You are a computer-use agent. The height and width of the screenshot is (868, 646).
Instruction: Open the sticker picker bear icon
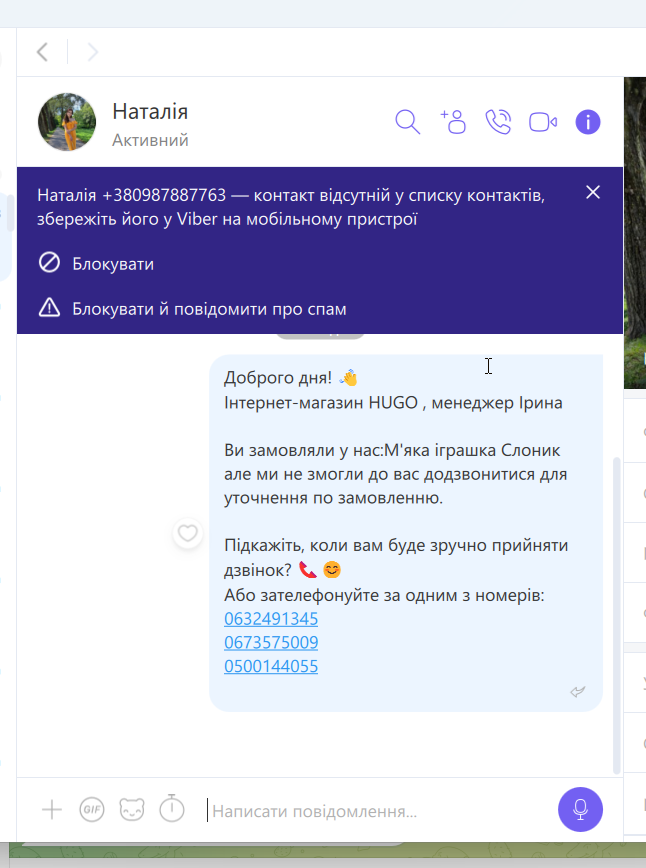pyautogui.click(x=132, y=810)
